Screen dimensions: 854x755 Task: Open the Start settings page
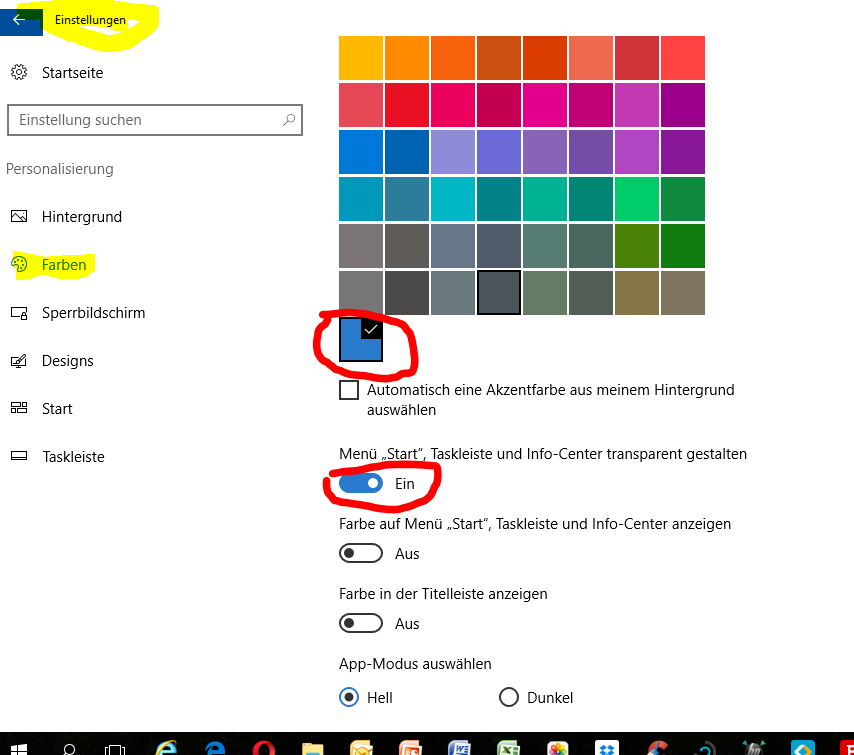57,409
